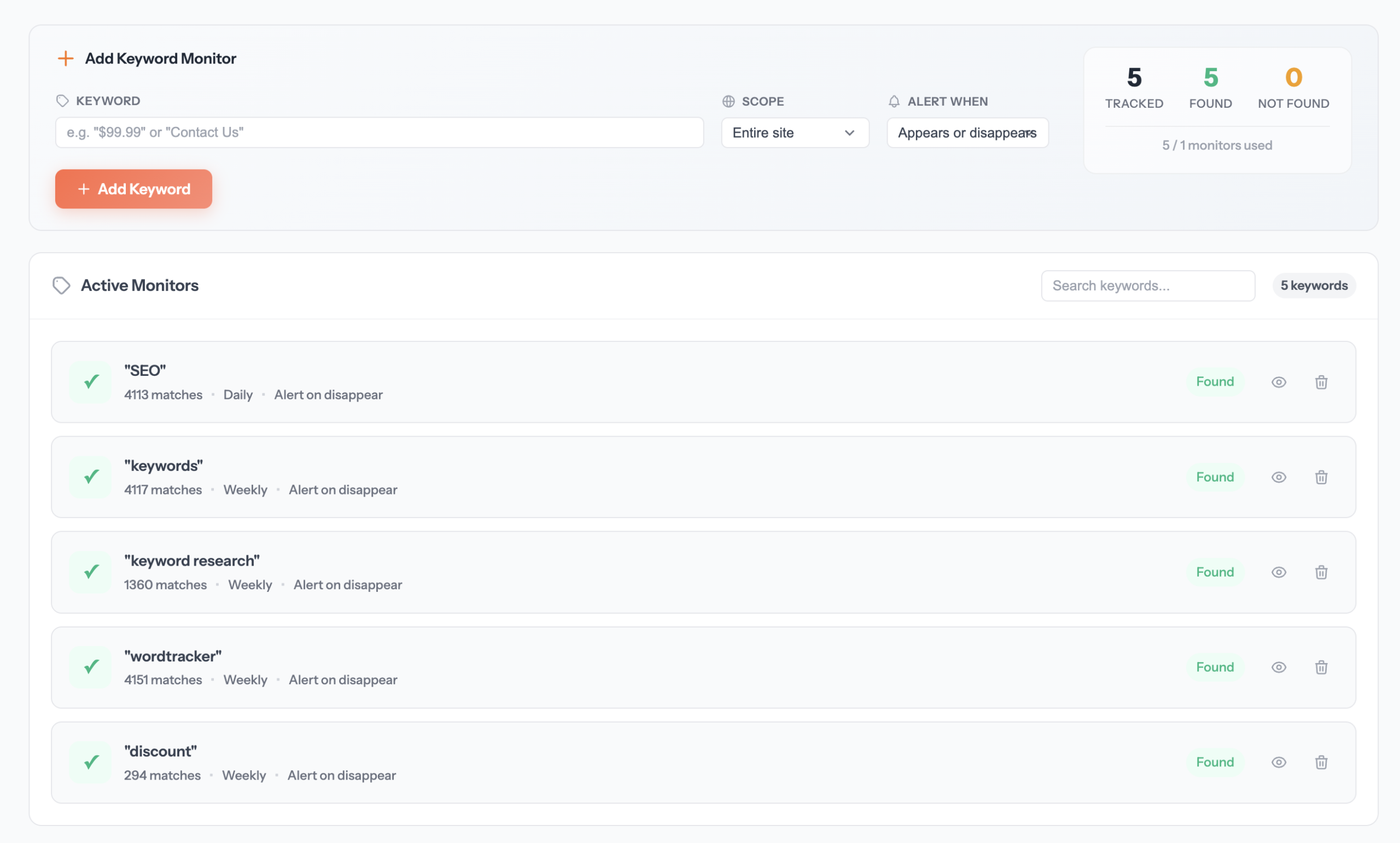The height and width of the screenshot is (843, 1400).
Task: Click the tag icon next to Active Monitors
Action: click(x=62, y=285)
